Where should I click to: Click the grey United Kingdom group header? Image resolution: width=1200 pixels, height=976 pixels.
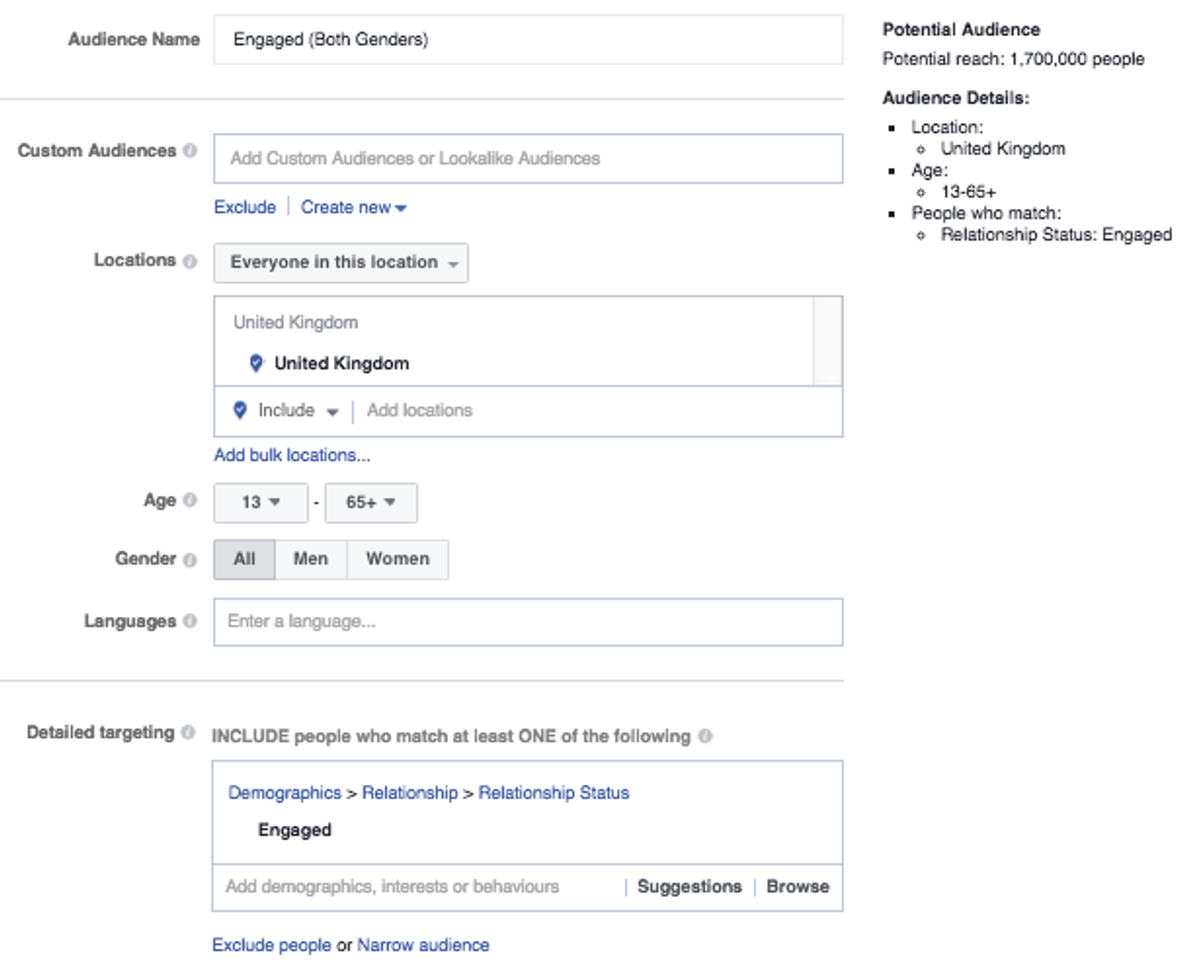pyautogui.click(x=296, y=323)
